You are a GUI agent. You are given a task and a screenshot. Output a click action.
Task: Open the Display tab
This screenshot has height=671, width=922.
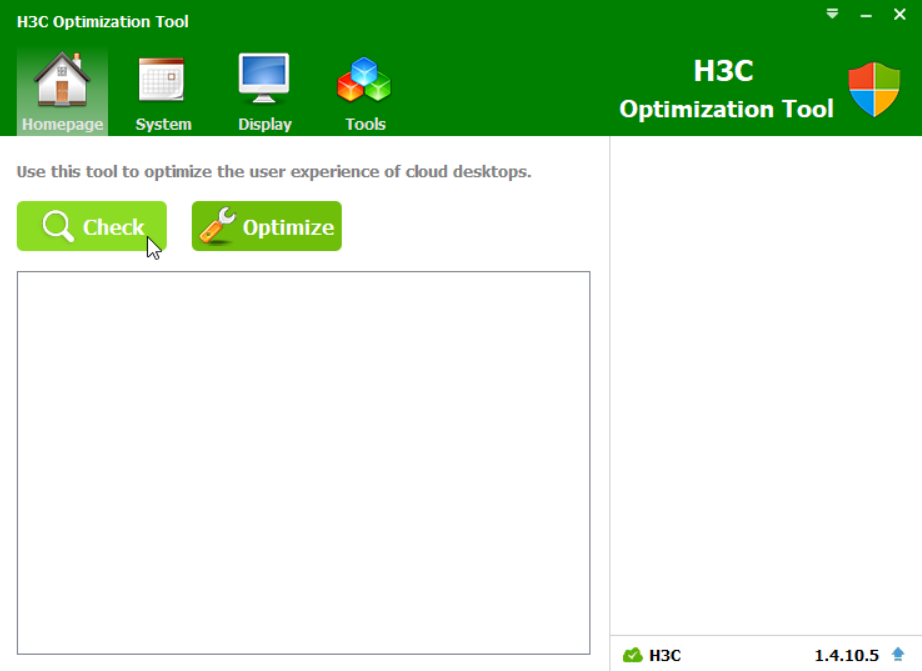click(x=264, y=92)
